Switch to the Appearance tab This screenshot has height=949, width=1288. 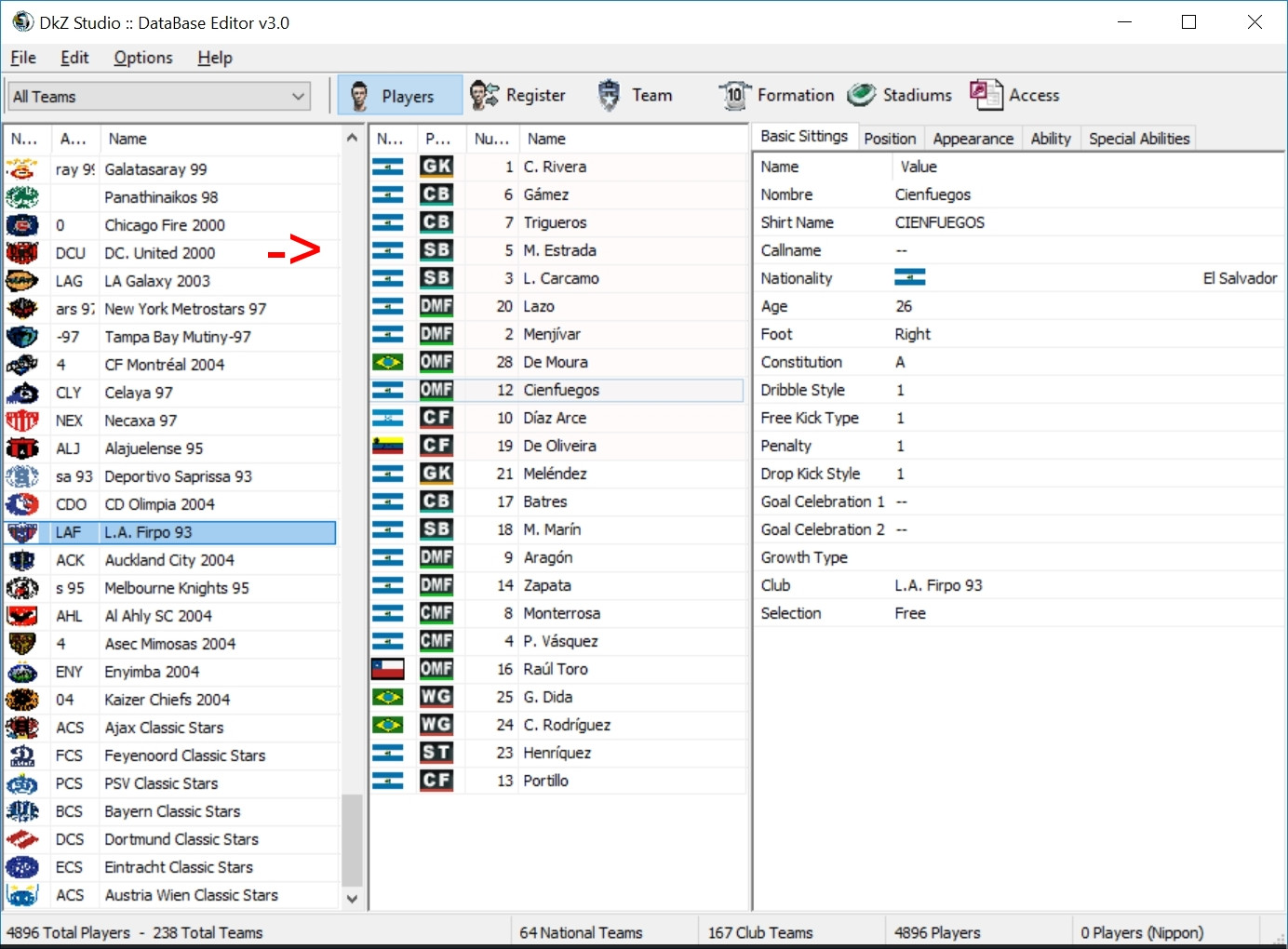[973, 139]
